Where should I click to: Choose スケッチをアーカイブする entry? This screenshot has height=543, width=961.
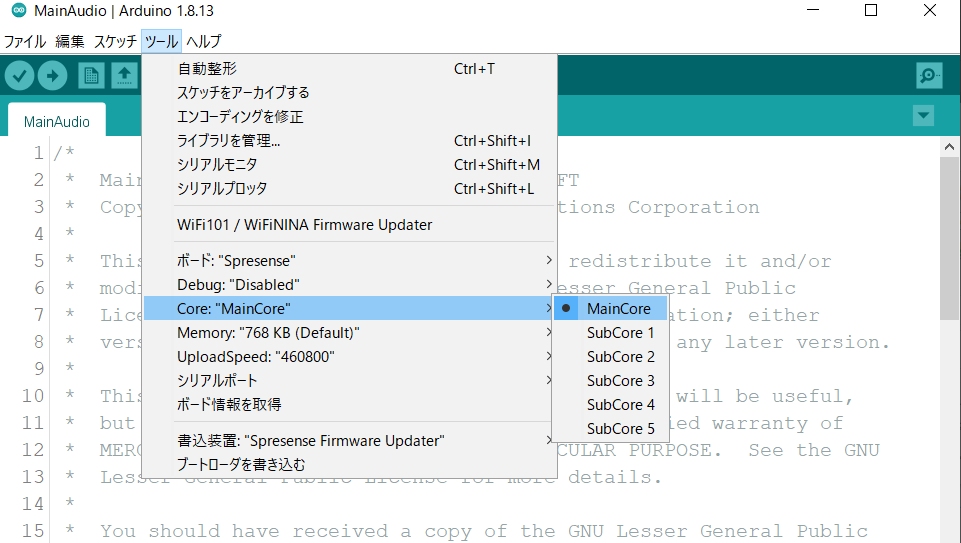[350, 93]
